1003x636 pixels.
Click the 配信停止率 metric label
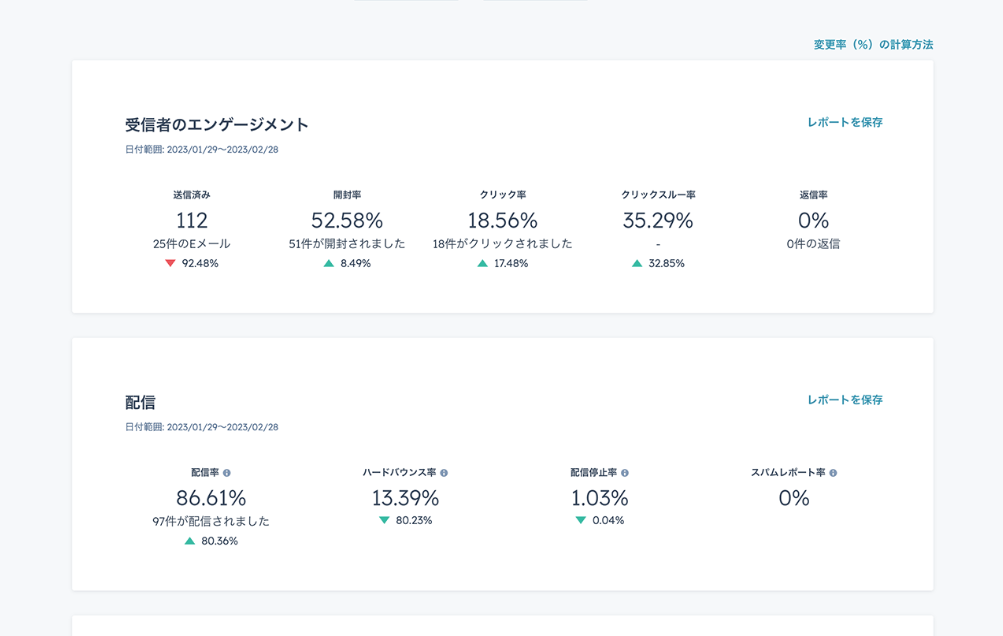(594, 473)
